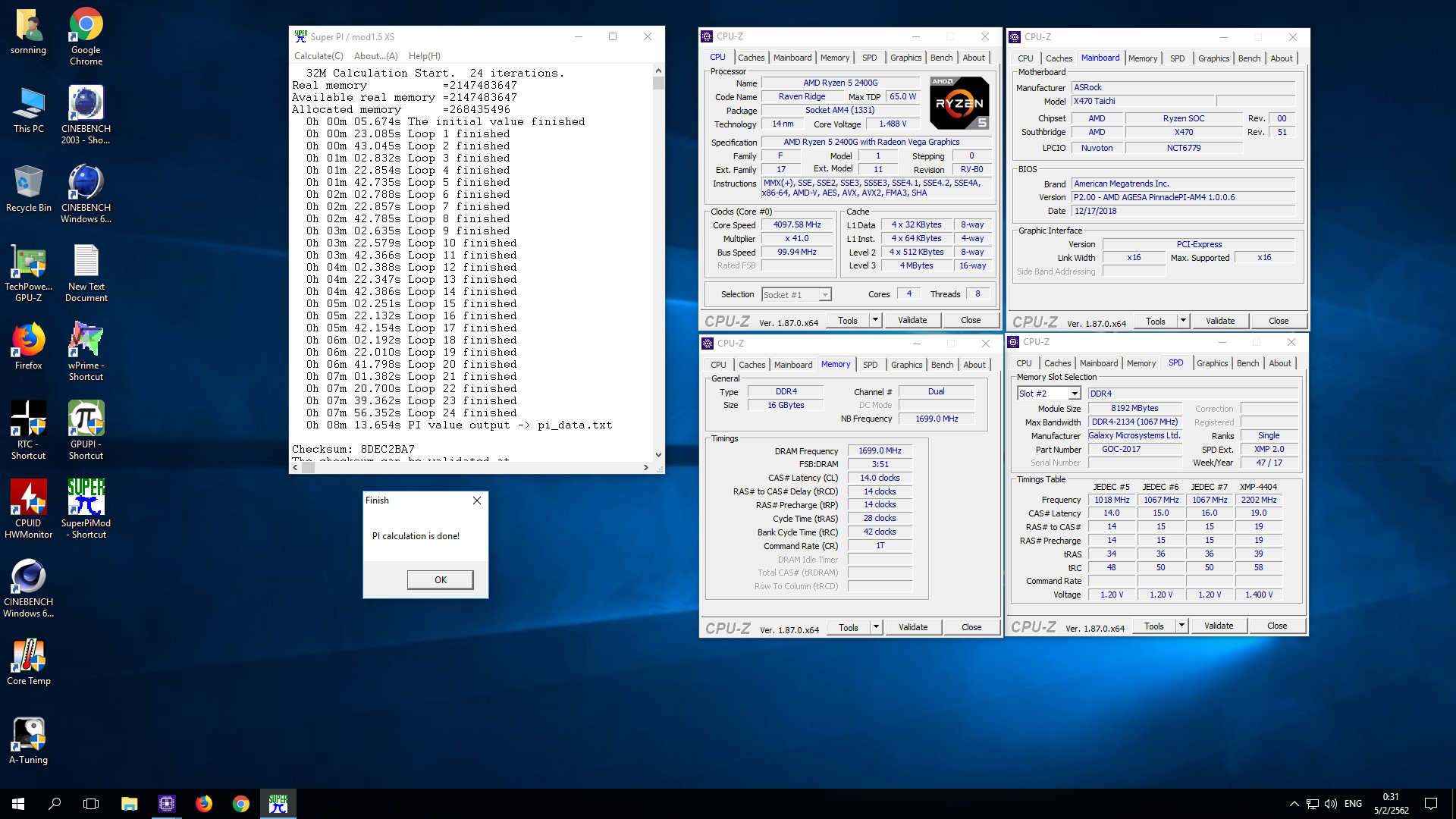Open notification center icon
The image size is (1456, 819).
coord(1431,804)
